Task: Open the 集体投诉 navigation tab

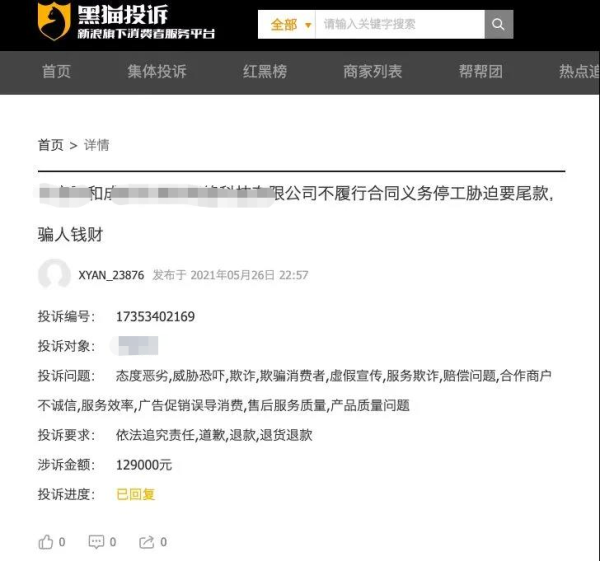Action: tap(157, 72)
